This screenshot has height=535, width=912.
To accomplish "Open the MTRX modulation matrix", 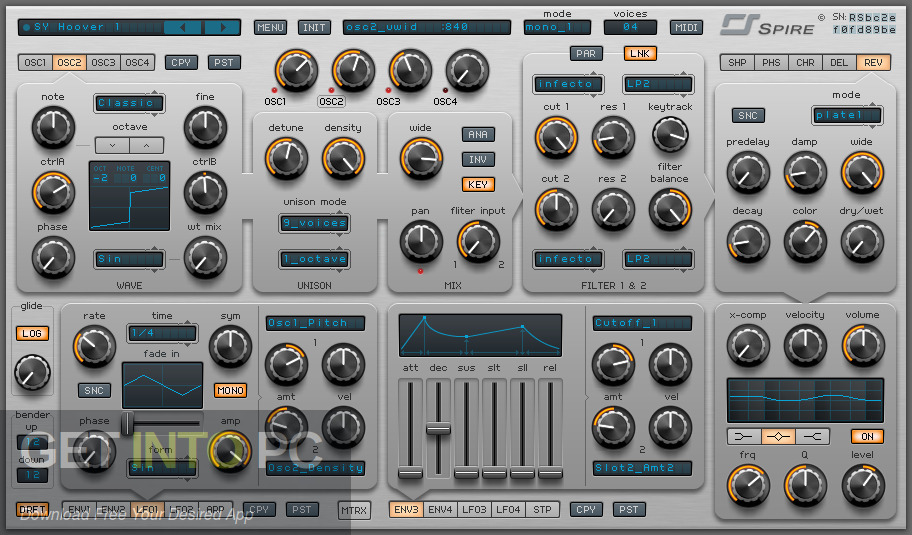I will [354, 510].
